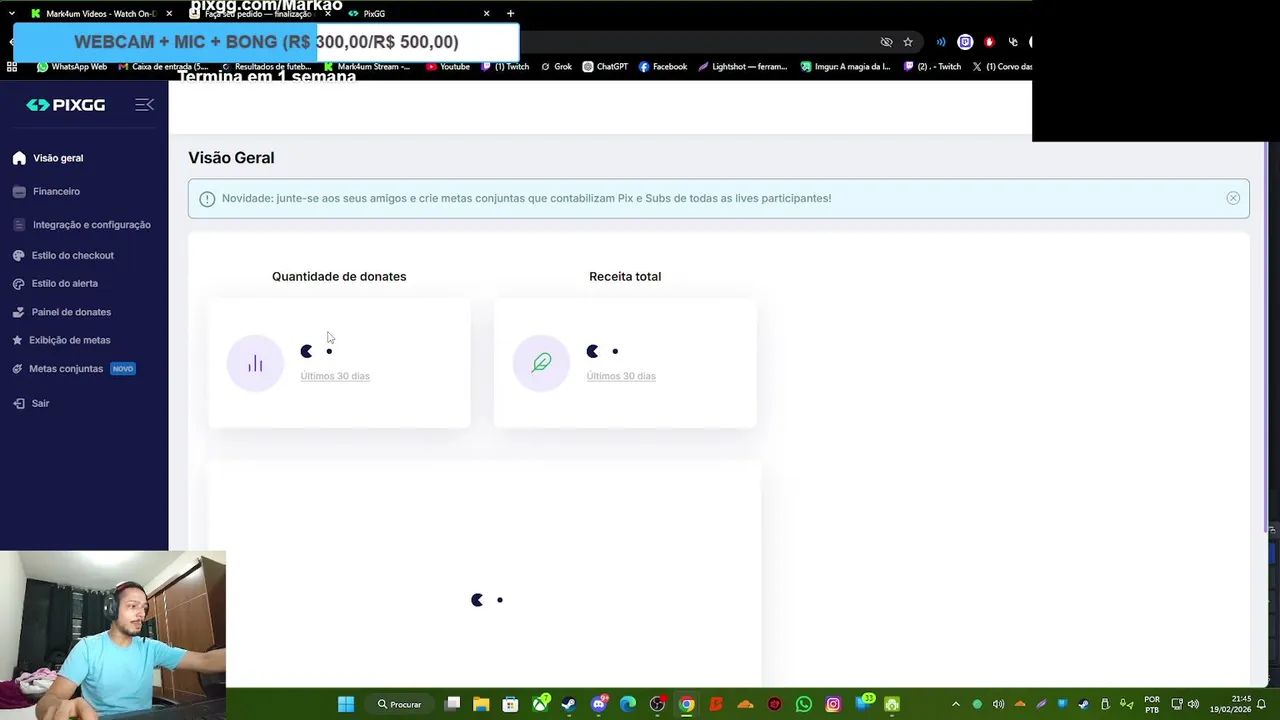
Task: Click the exit icon beside Sair
Action: 19,403
